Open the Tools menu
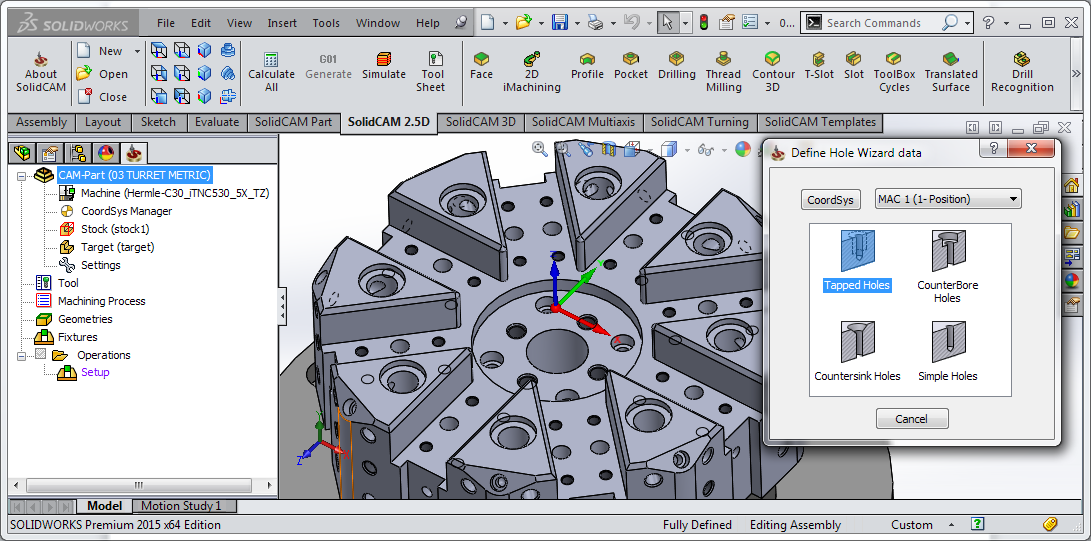The image size is (1091, 541). 326,23
